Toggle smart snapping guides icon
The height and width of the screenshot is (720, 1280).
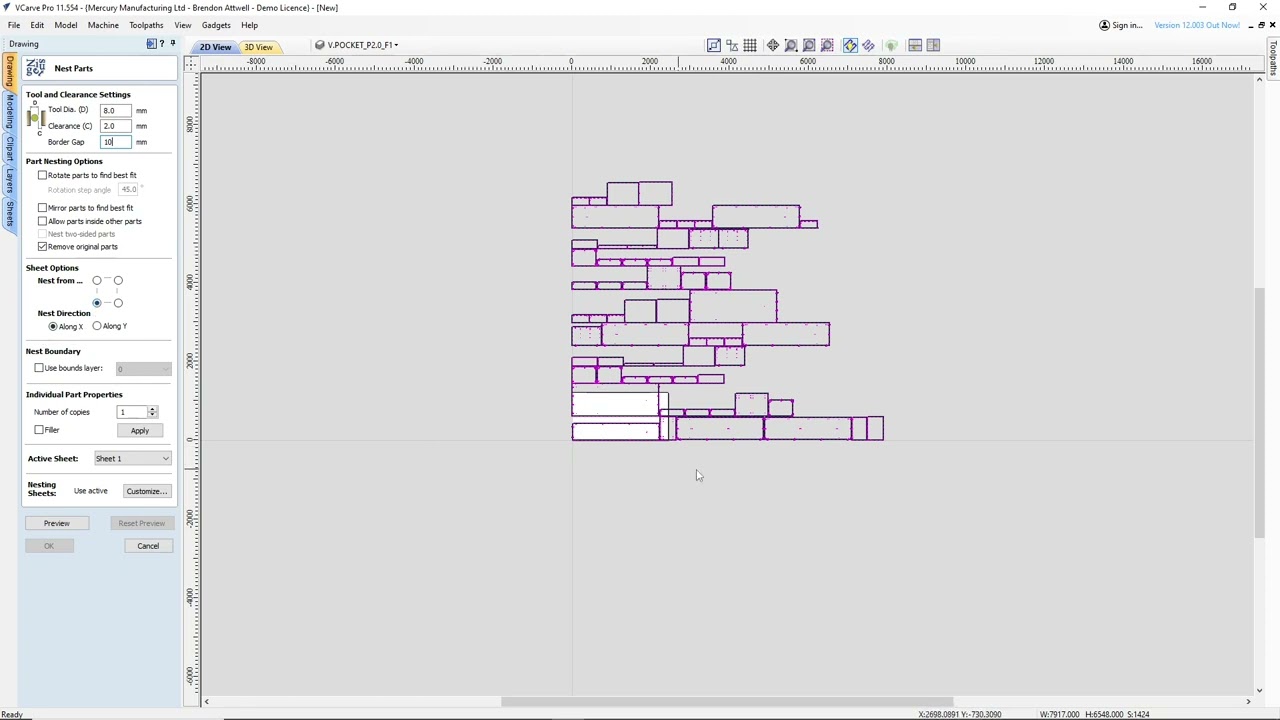[732, 45]
